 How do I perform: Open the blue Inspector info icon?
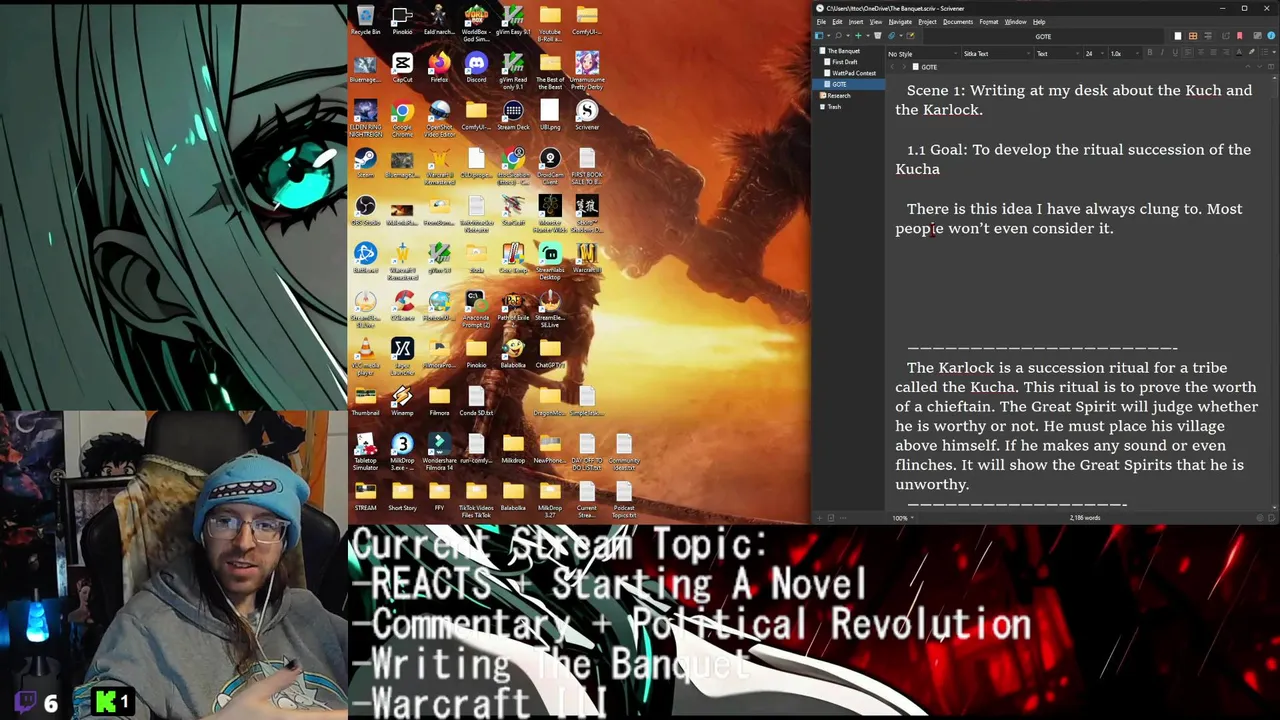tap(1271, 36)
